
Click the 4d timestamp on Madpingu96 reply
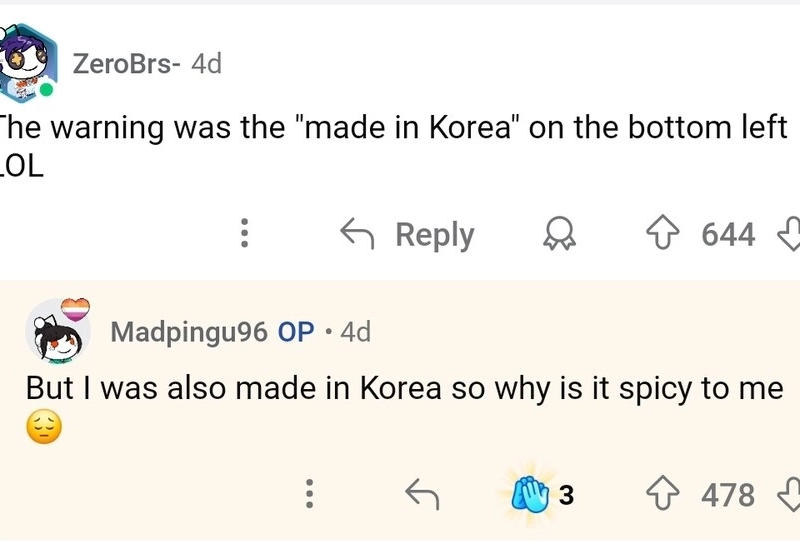tap(355, 332)
